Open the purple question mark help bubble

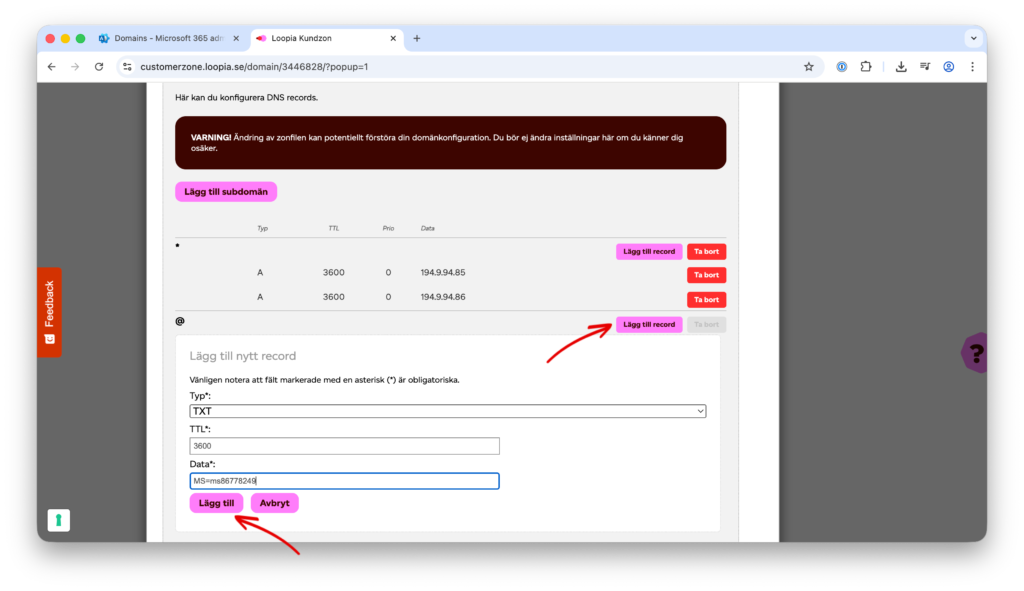[x=975, y=353]
